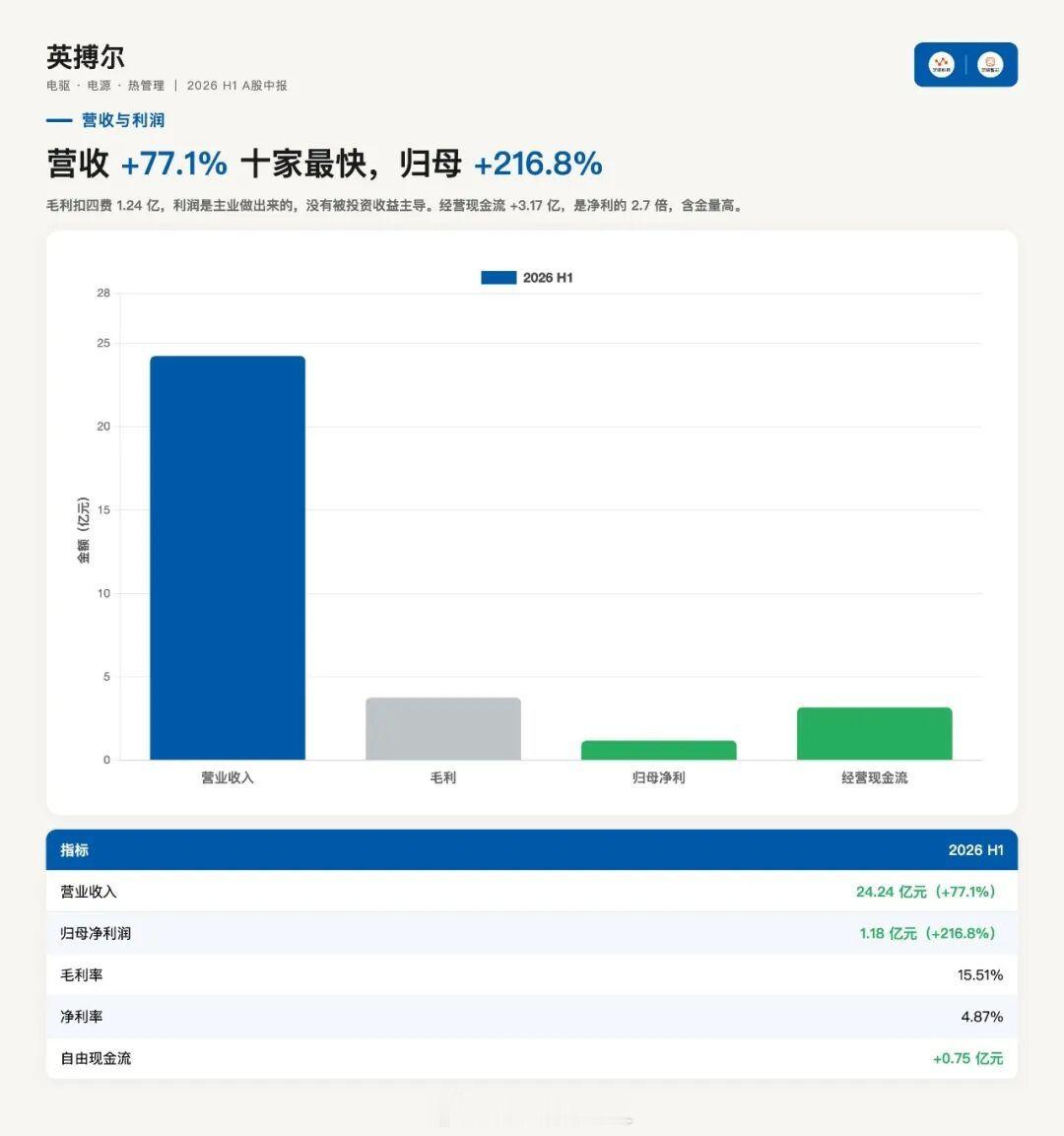Click the value '4.87%'
Screen dimensions: 1064x1136
(982, 1017)
